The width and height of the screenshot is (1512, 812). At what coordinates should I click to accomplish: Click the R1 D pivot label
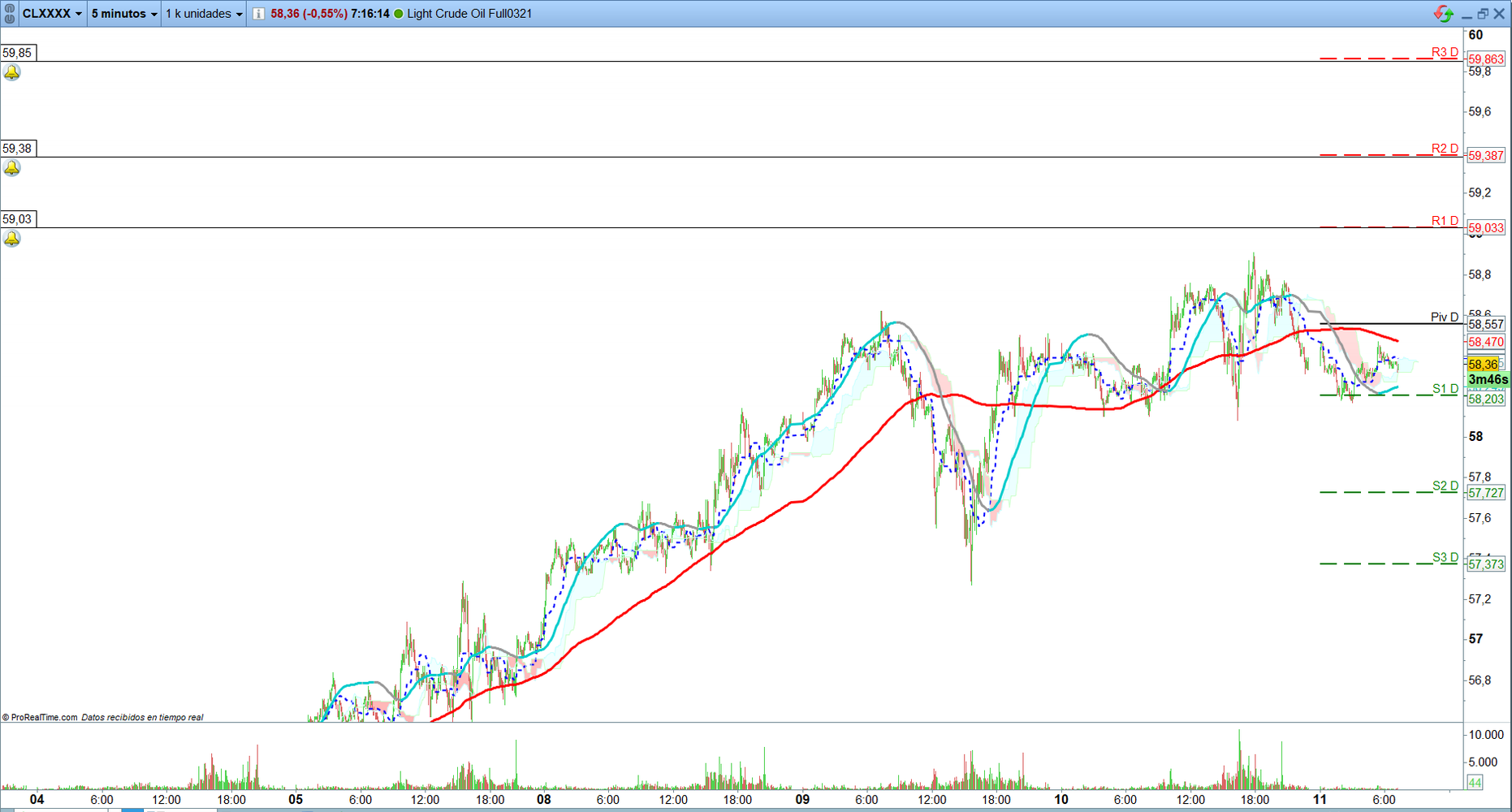click(1445, 221)
